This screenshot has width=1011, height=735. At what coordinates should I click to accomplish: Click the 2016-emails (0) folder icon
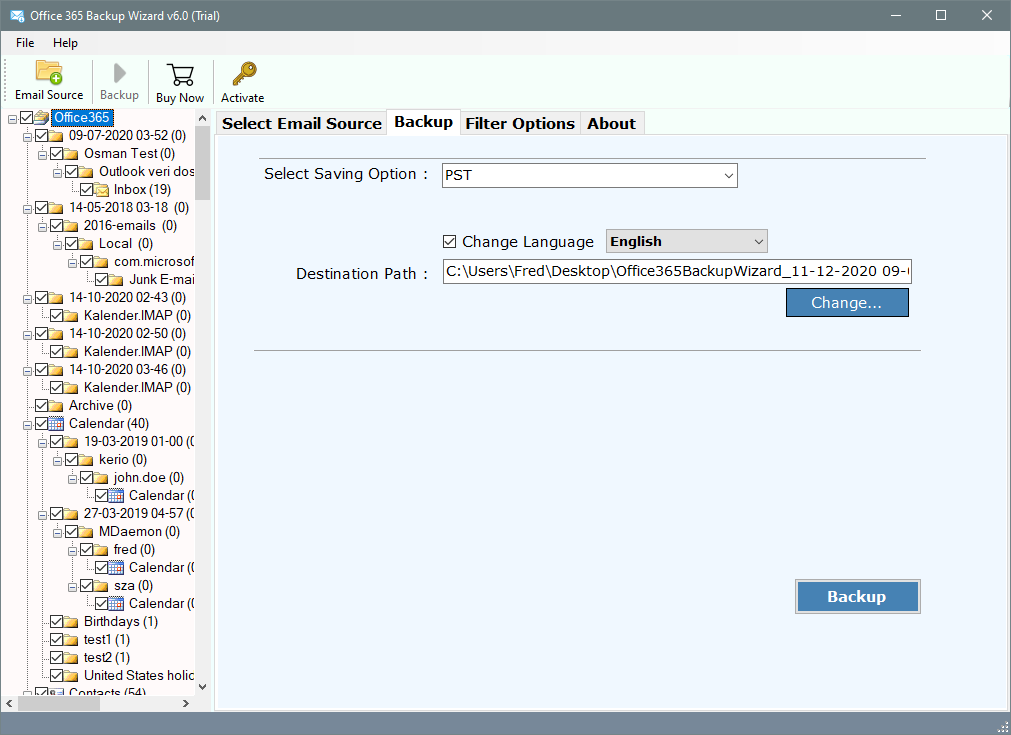point(71,226)
